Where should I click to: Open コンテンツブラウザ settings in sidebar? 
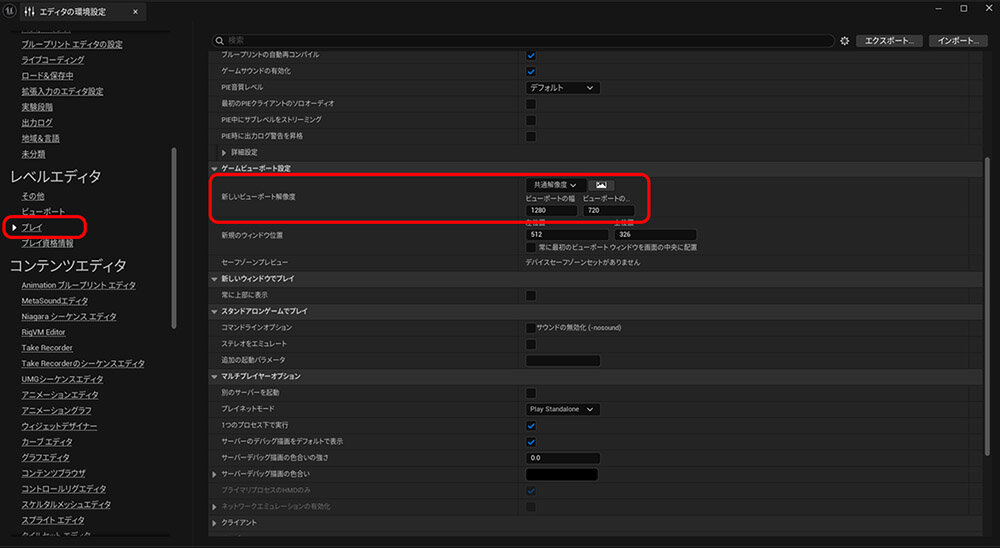[53, 473]
